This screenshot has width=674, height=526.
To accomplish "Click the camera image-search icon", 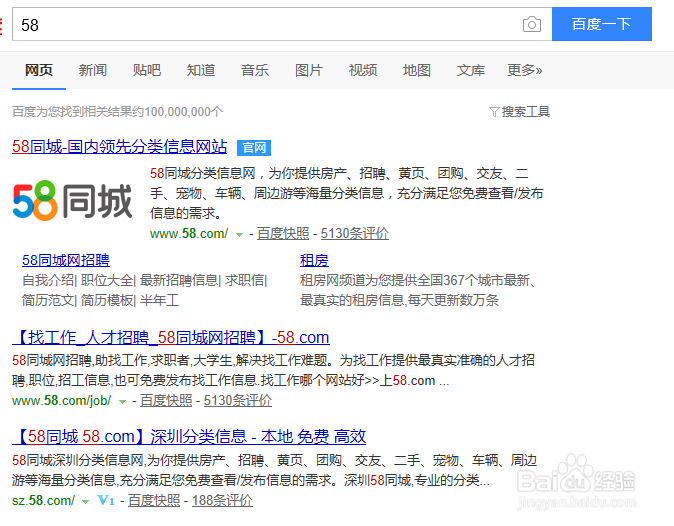I will click(532, 24).
